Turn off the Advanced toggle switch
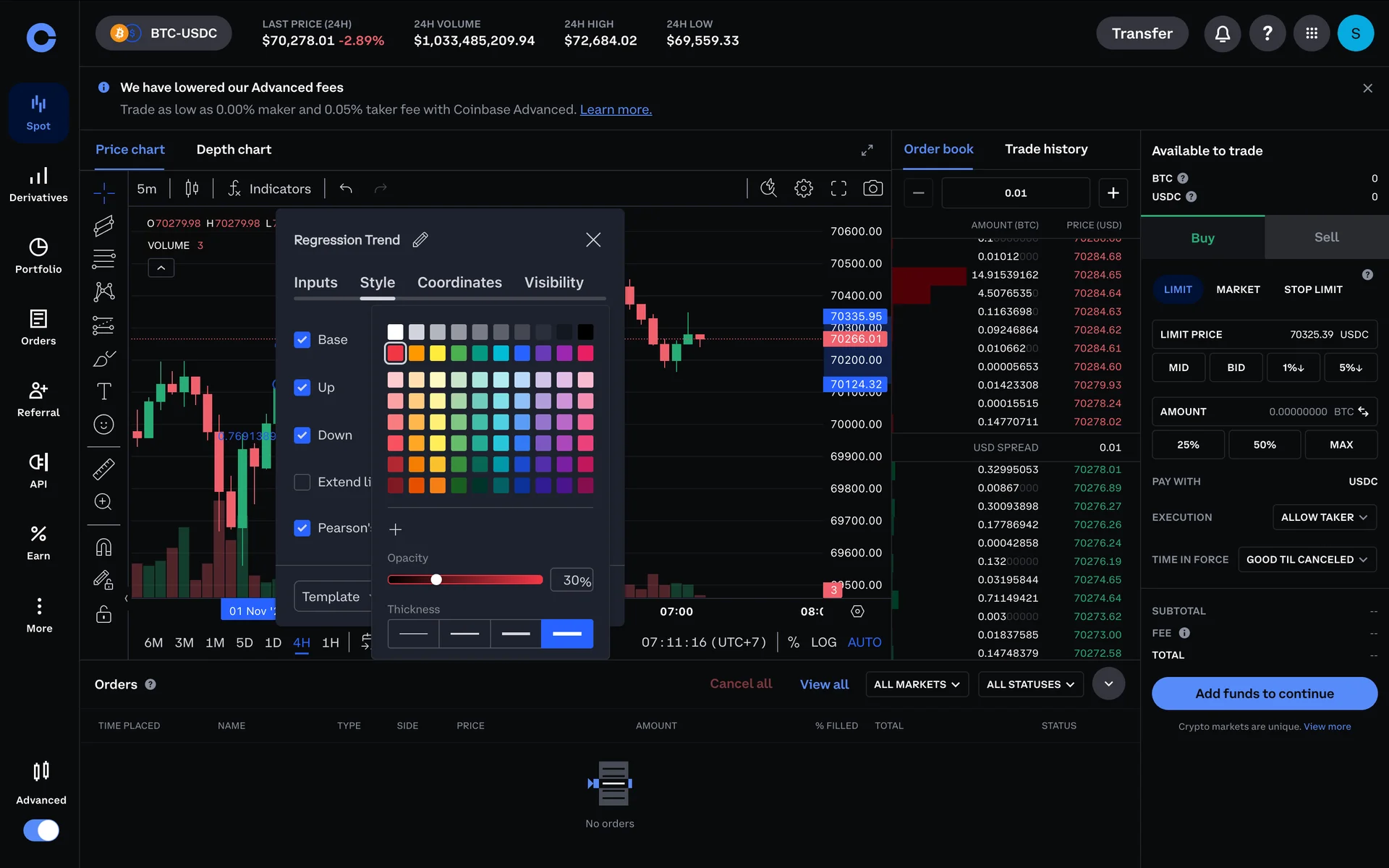Screen dimensions: 1389x868 click(x=41, y=830)
